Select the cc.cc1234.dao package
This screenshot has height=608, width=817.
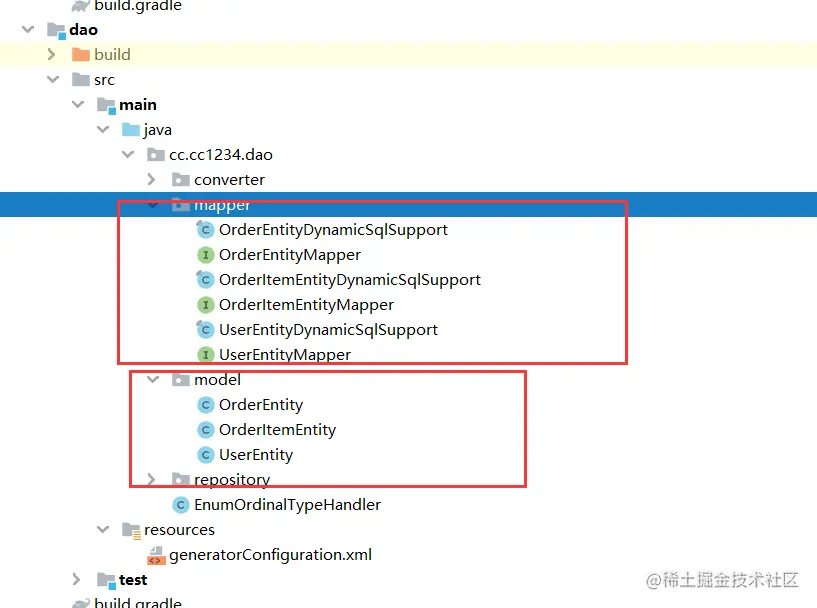pyautogui.click(x=220, y=155)
